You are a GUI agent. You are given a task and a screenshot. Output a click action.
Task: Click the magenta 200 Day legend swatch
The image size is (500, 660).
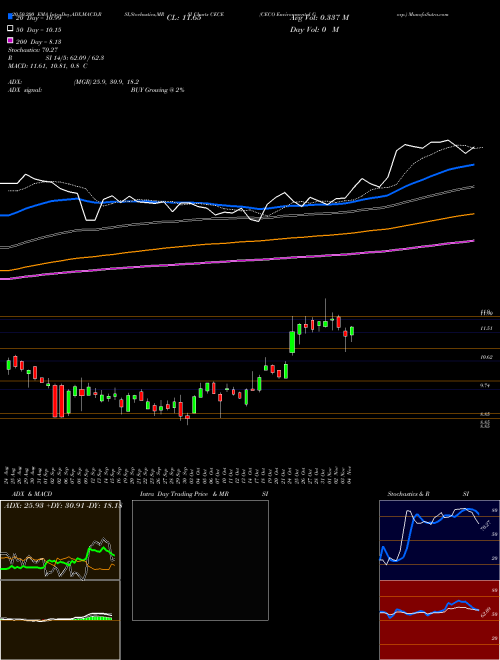[x=10, y=40]
